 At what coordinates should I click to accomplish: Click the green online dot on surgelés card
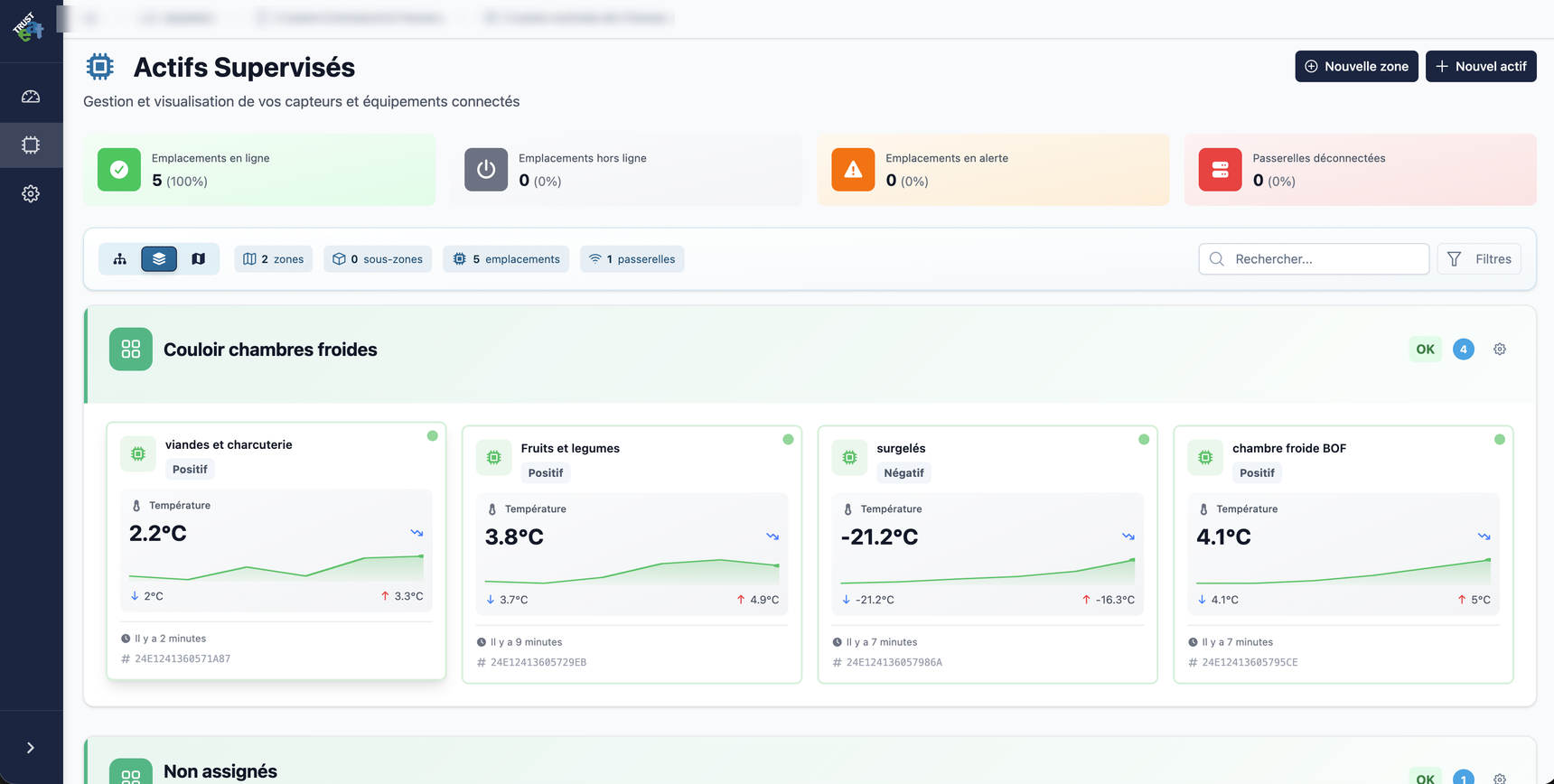pyautogui.click(x=1144, y=440)
